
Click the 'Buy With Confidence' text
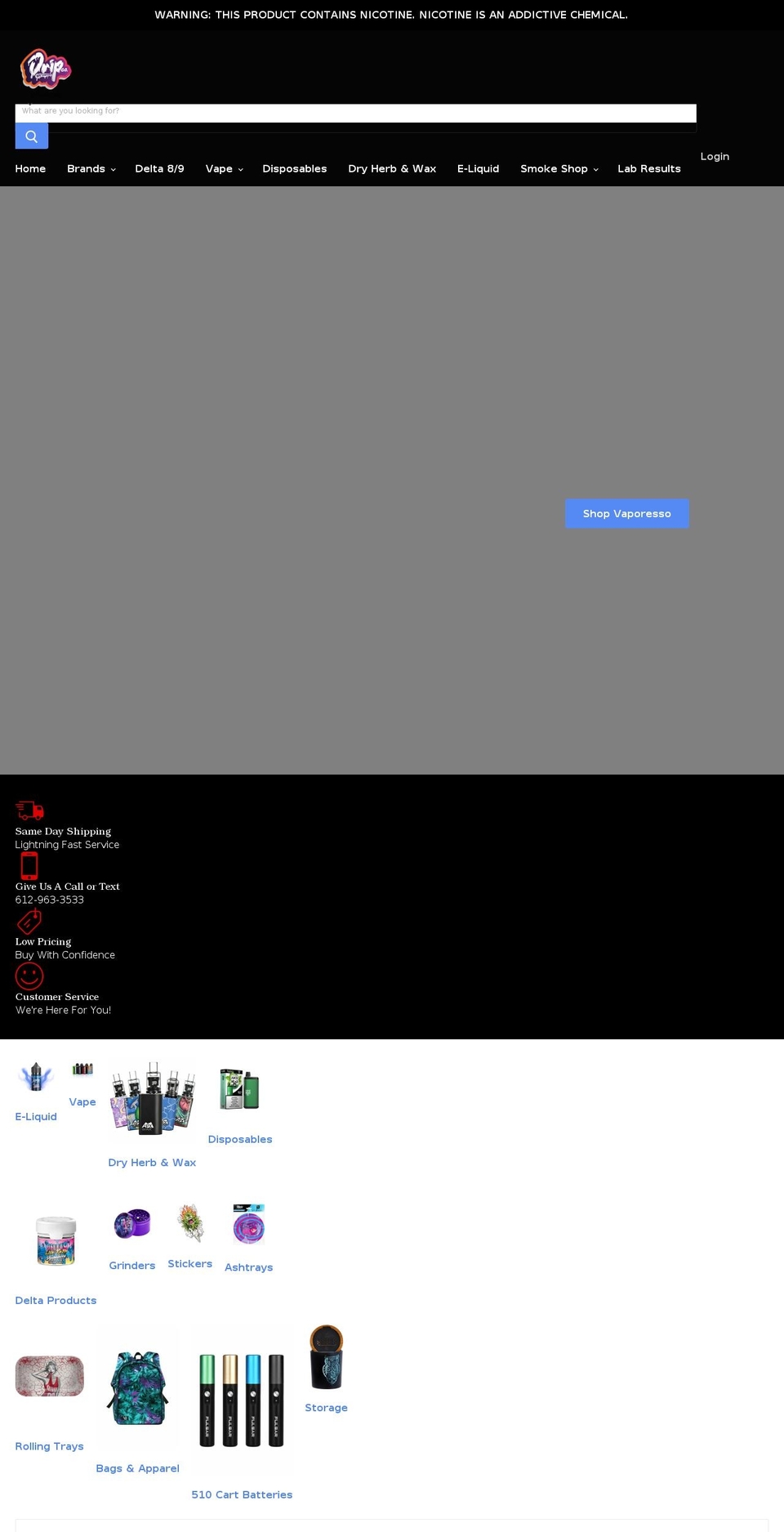tap(65, 955)
